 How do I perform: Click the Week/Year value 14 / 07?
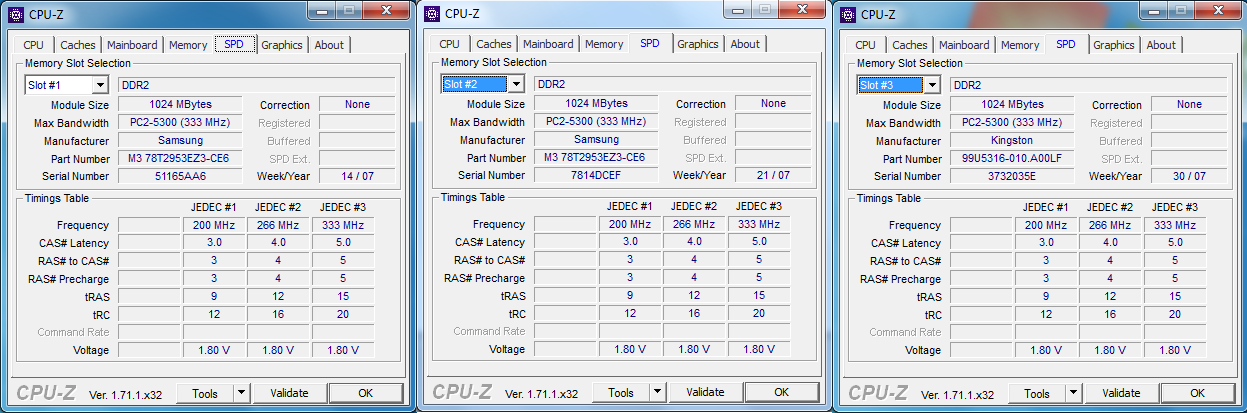357,176
